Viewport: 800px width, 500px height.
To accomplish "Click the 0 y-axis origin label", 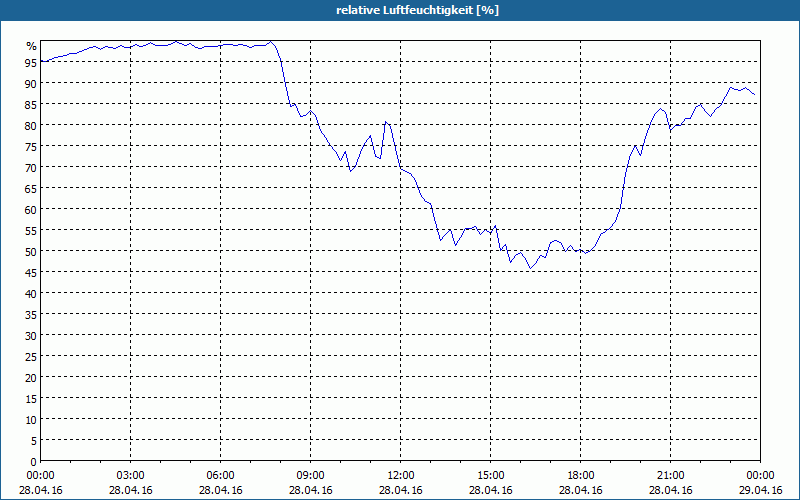I will (x=34, y=462).
